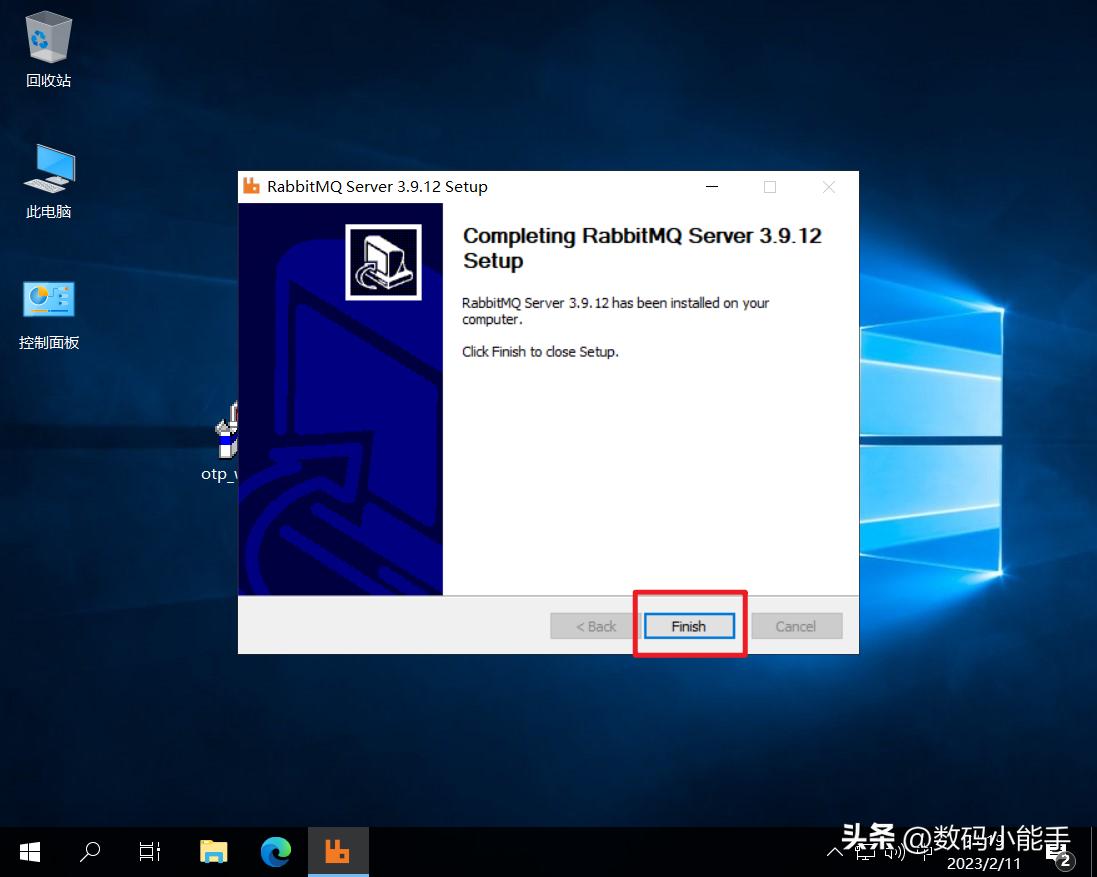Open File Explorer from the taskbar

pyautogui.click(x=214, y=852)
